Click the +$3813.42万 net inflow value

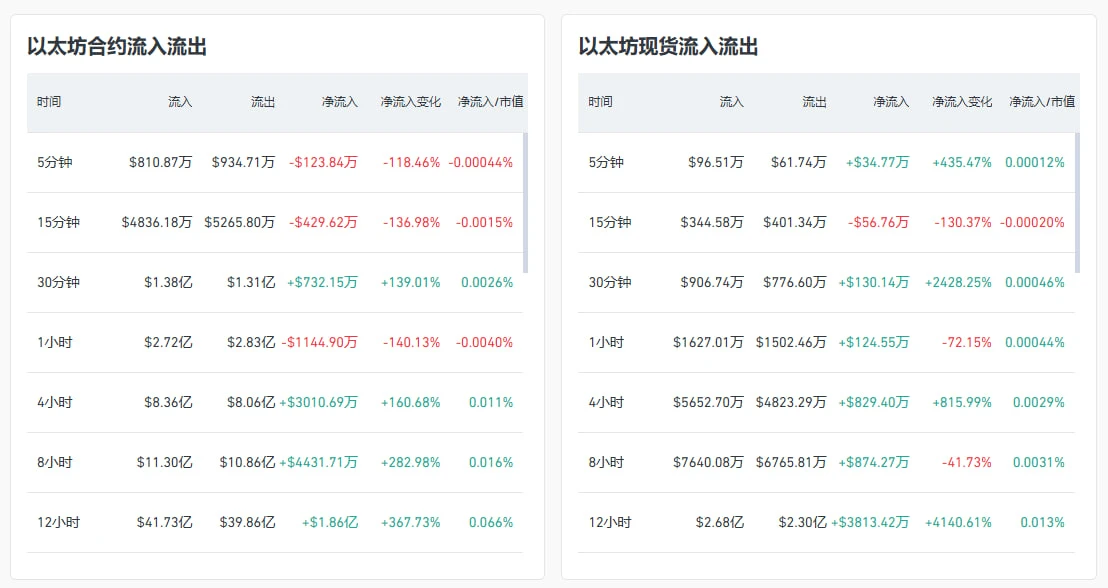tap(870, 523)
